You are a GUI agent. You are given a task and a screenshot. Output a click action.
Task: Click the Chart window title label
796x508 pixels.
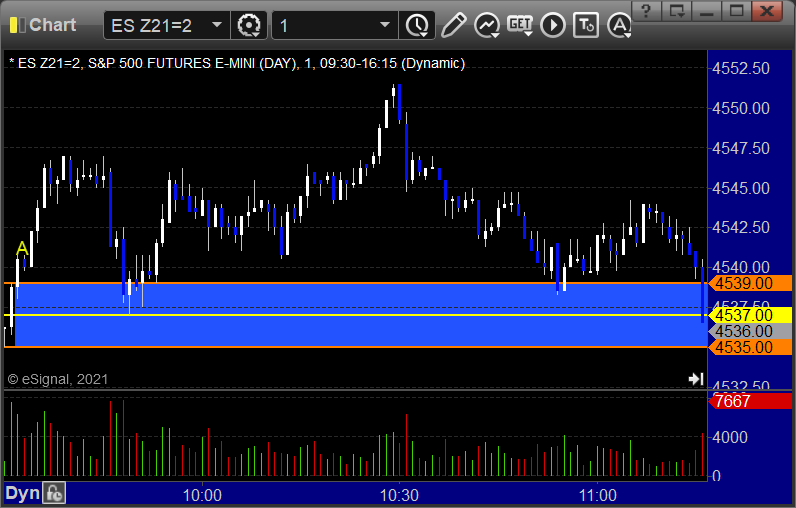click(x=52, y=24)
